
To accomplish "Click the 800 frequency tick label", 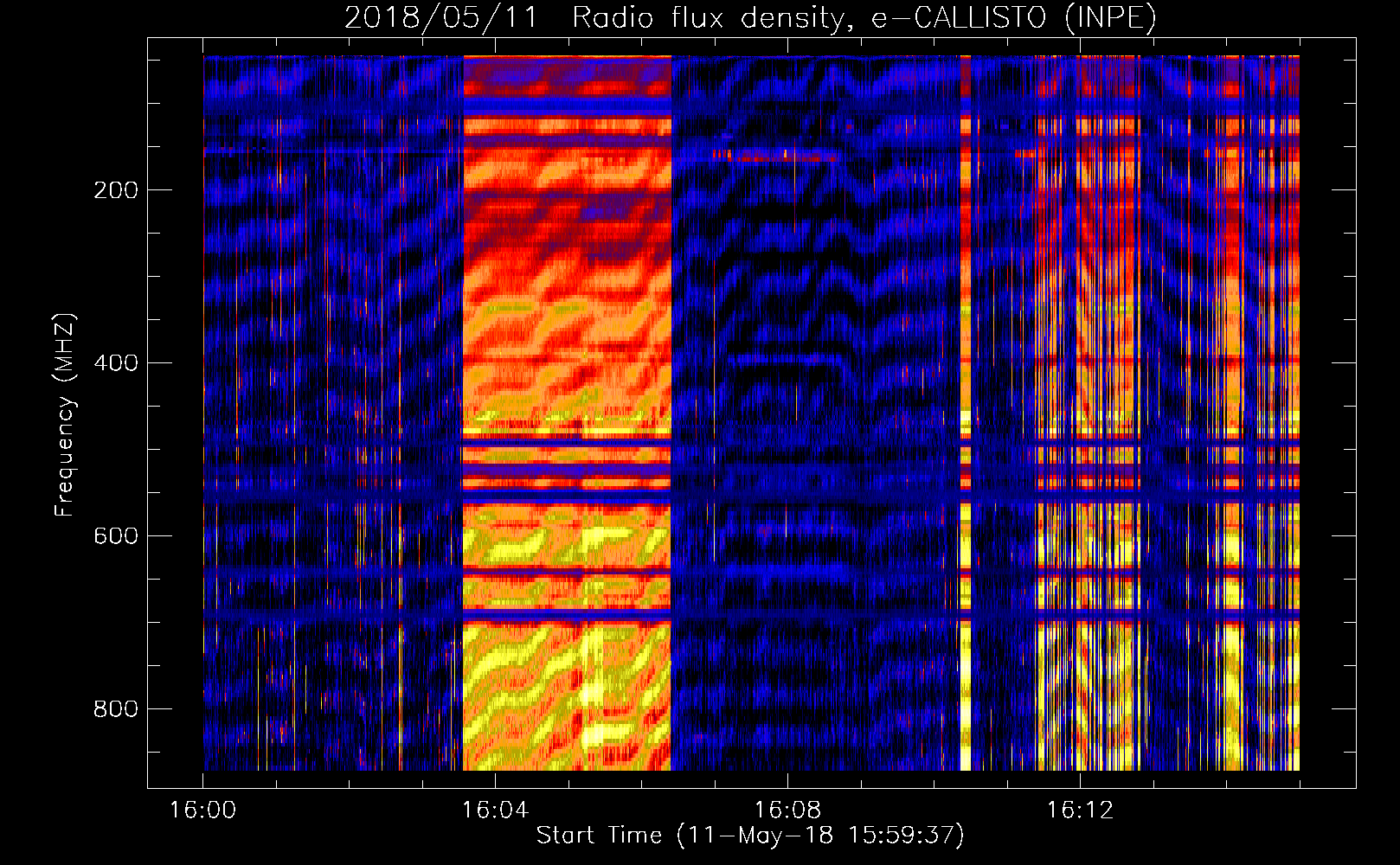I will [116, 709].
